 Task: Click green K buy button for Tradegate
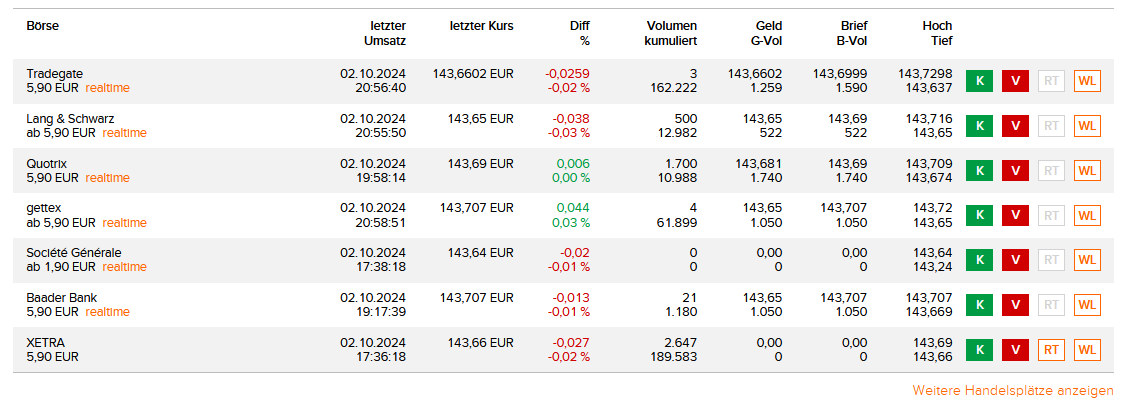[x=980, y=81]
